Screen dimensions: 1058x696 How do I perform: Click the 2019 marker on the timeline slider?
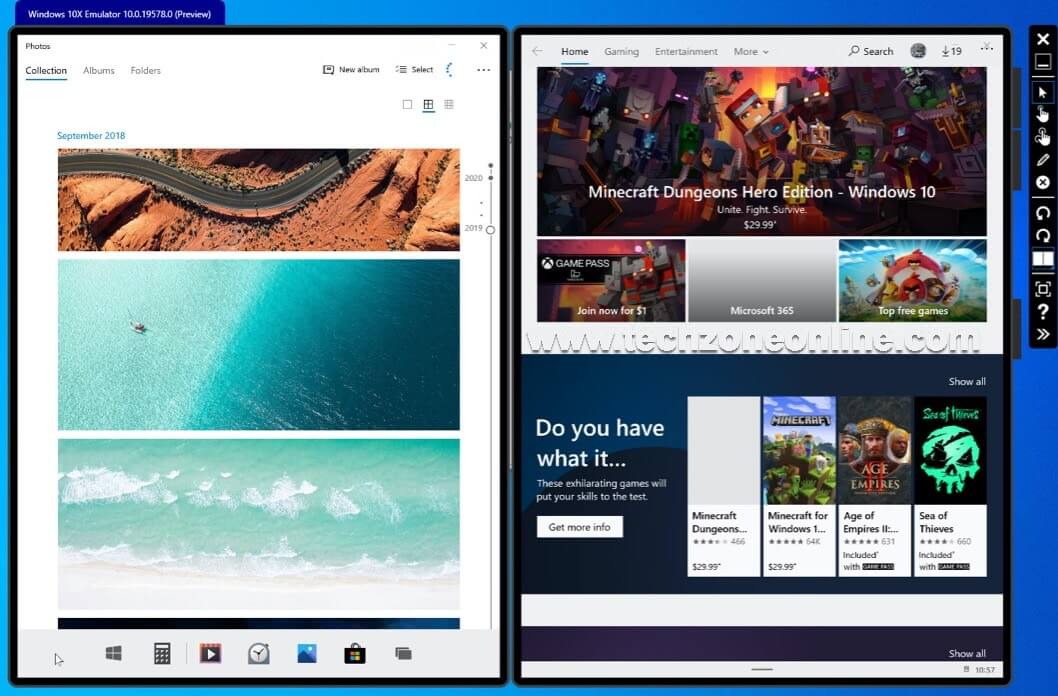pyautogui.click(x=491, y=229)
